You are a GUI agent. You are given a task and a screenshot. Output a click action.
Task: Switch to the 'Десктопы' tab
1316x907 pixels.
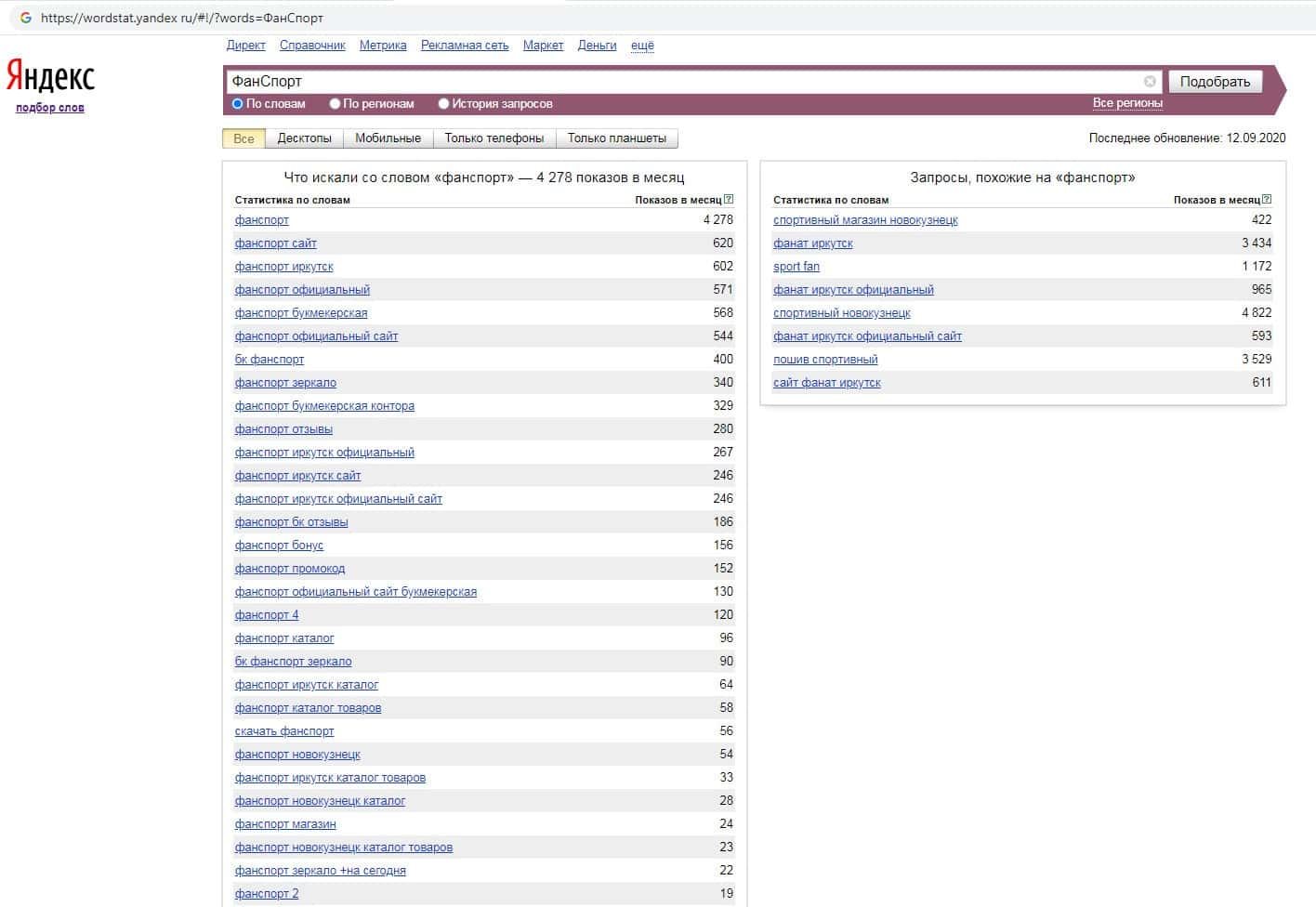(304, 138)
